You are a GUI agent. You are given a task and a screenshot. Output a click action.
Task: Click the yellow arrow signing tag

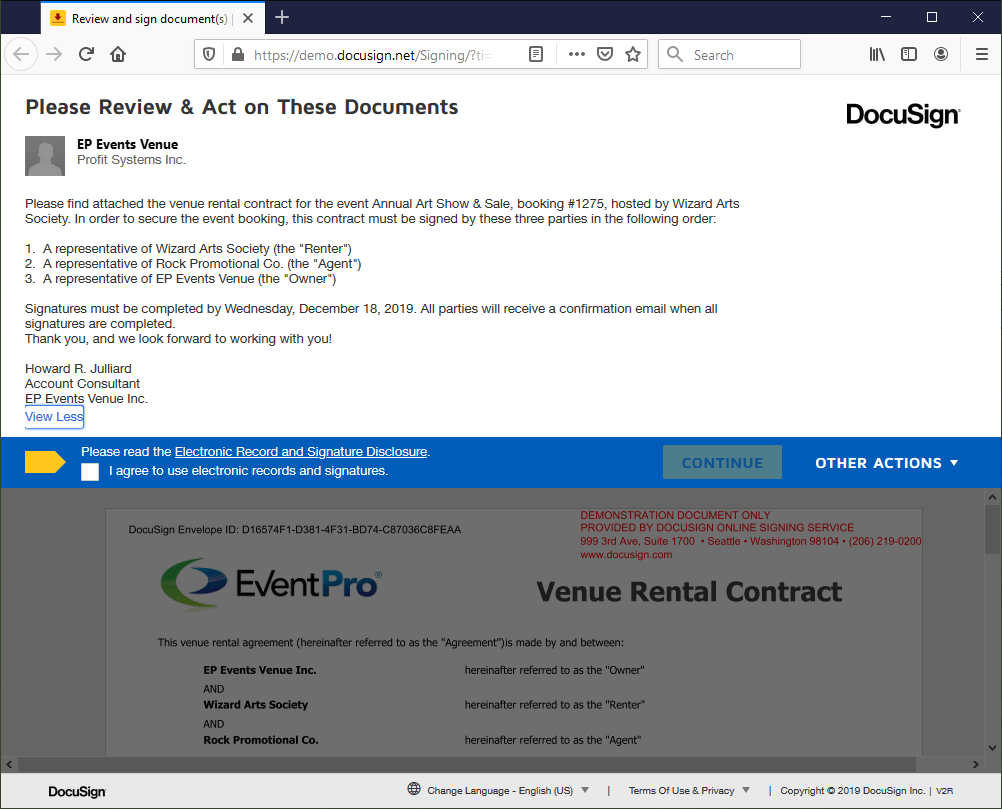(x=45, y=462)
